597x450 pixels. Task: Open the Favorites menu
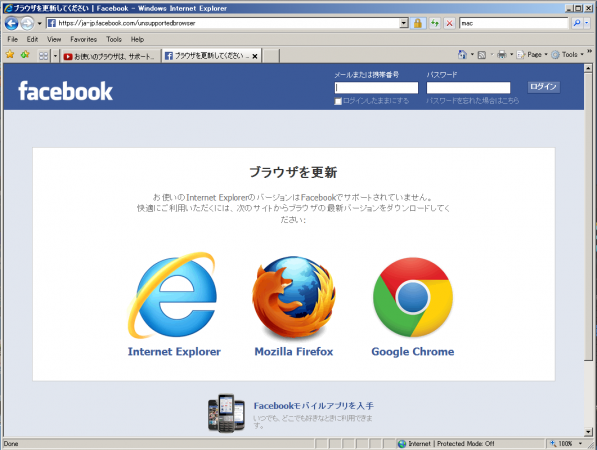[83, 39]
